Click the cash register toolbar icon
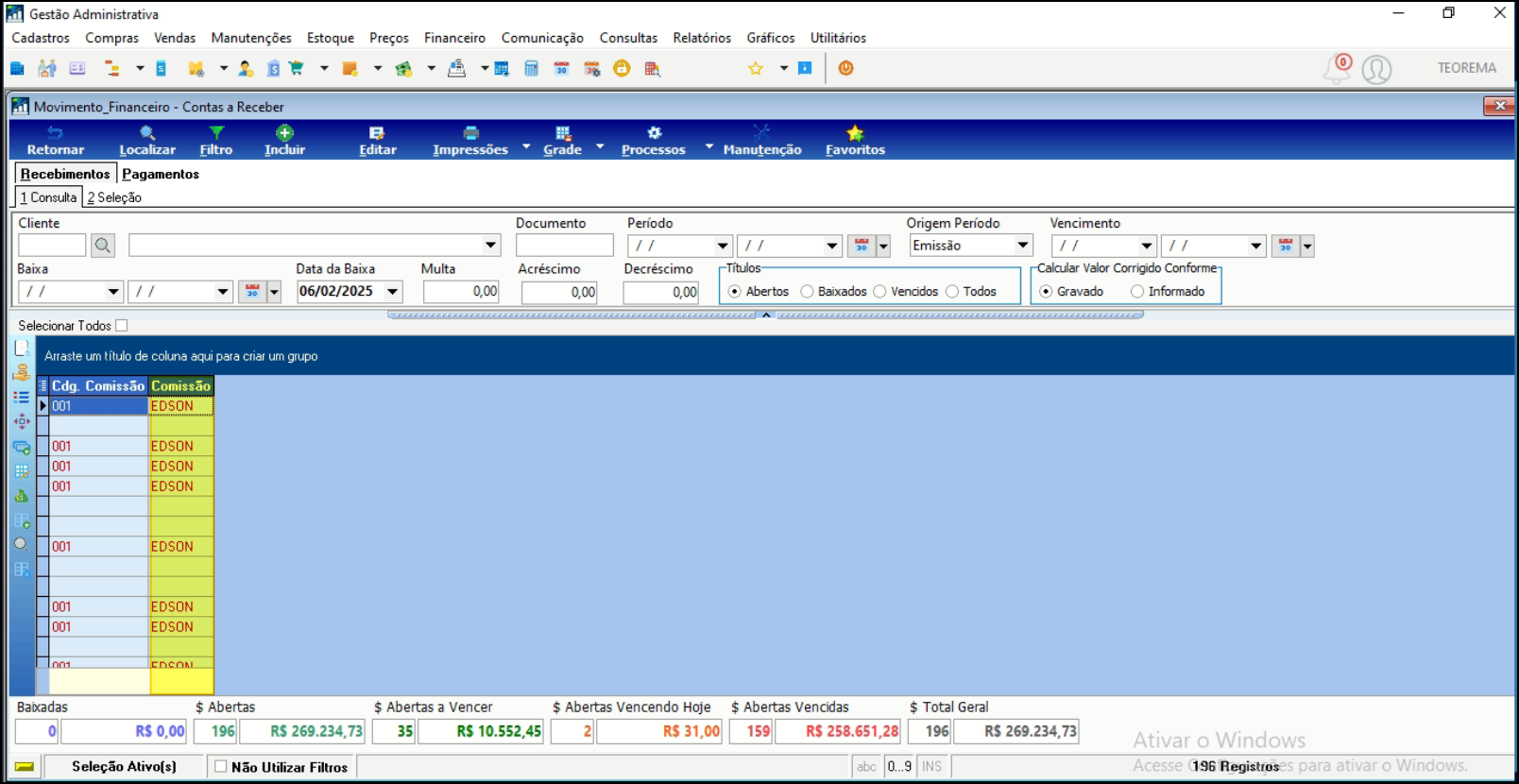Image resolution: width=1519 pixels, height=784 pixels. point(457,68)
